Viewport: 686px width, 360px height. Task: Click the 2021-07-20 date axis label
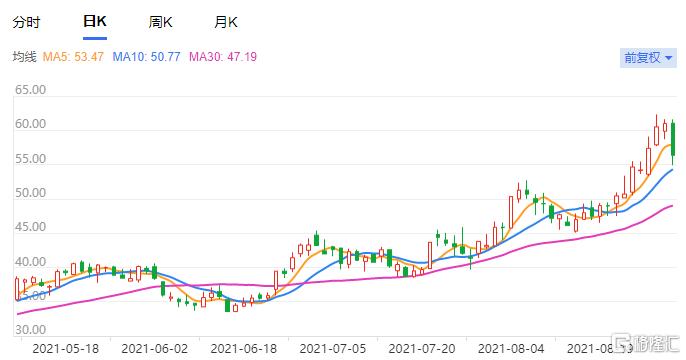click(x=422, y=349)
